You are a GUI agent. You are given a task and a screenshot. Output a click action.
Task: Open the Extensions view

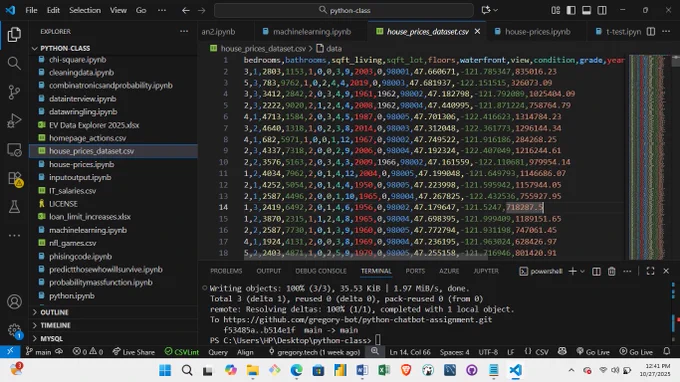point(14,178)
